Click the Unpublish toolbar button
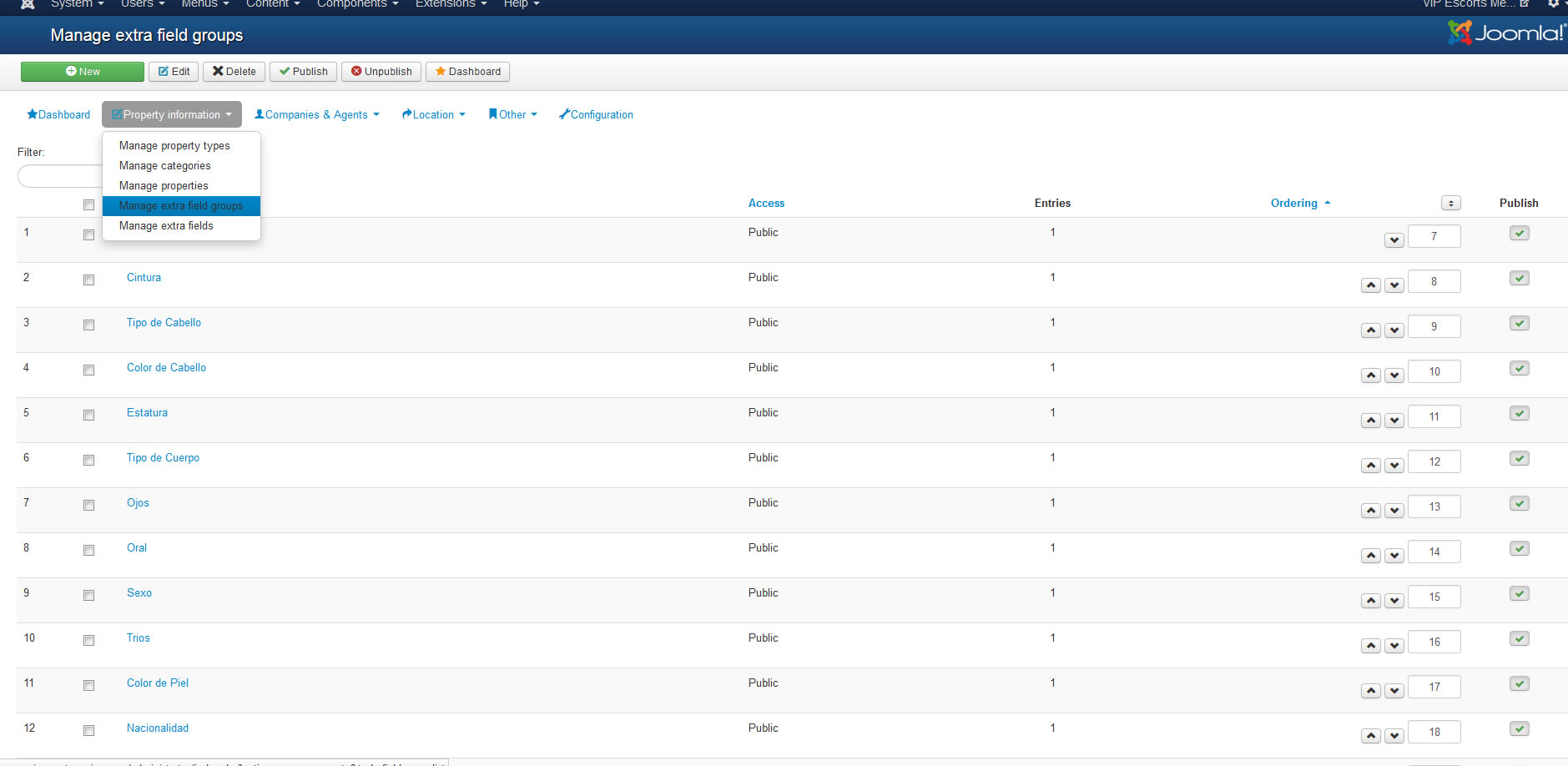Viewport: 1568px width, 766px height. coord(381,72)
